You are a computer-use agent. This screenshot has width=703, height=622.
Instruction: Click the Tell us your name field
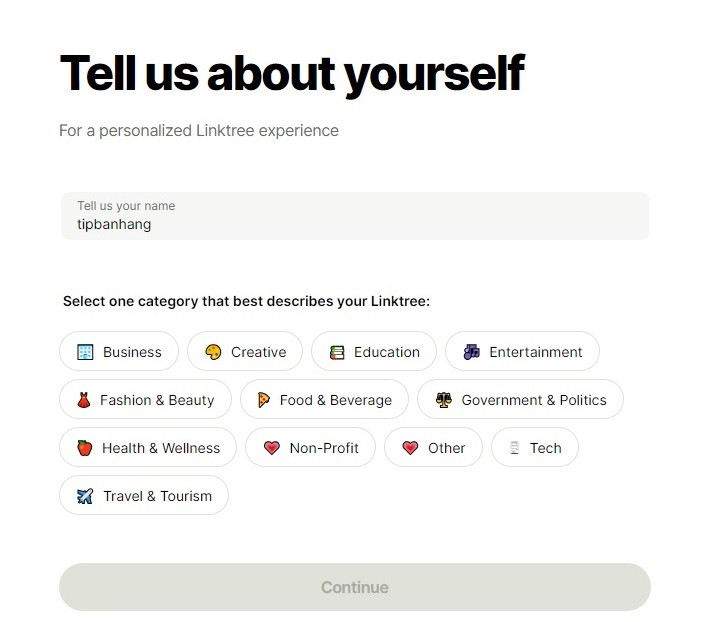[x=354, y=216]
